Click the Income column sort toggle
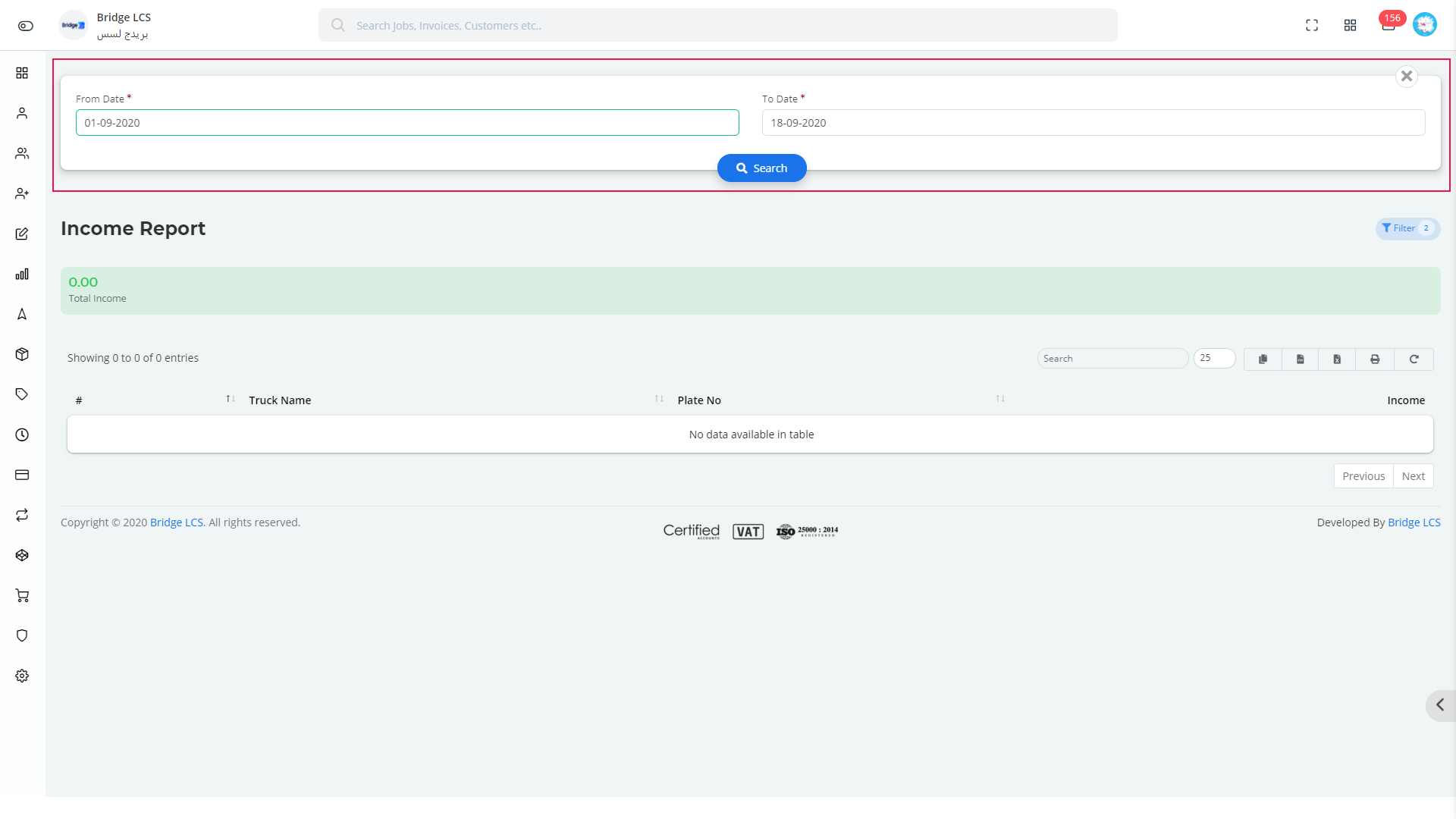Viewport: 1456px width, 819px height. coord(1405,400)
